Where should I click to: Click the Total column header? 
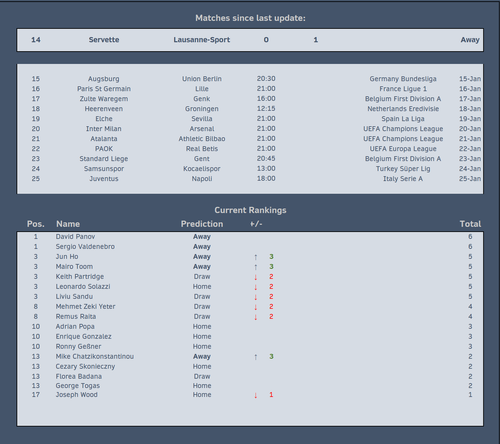470,224
